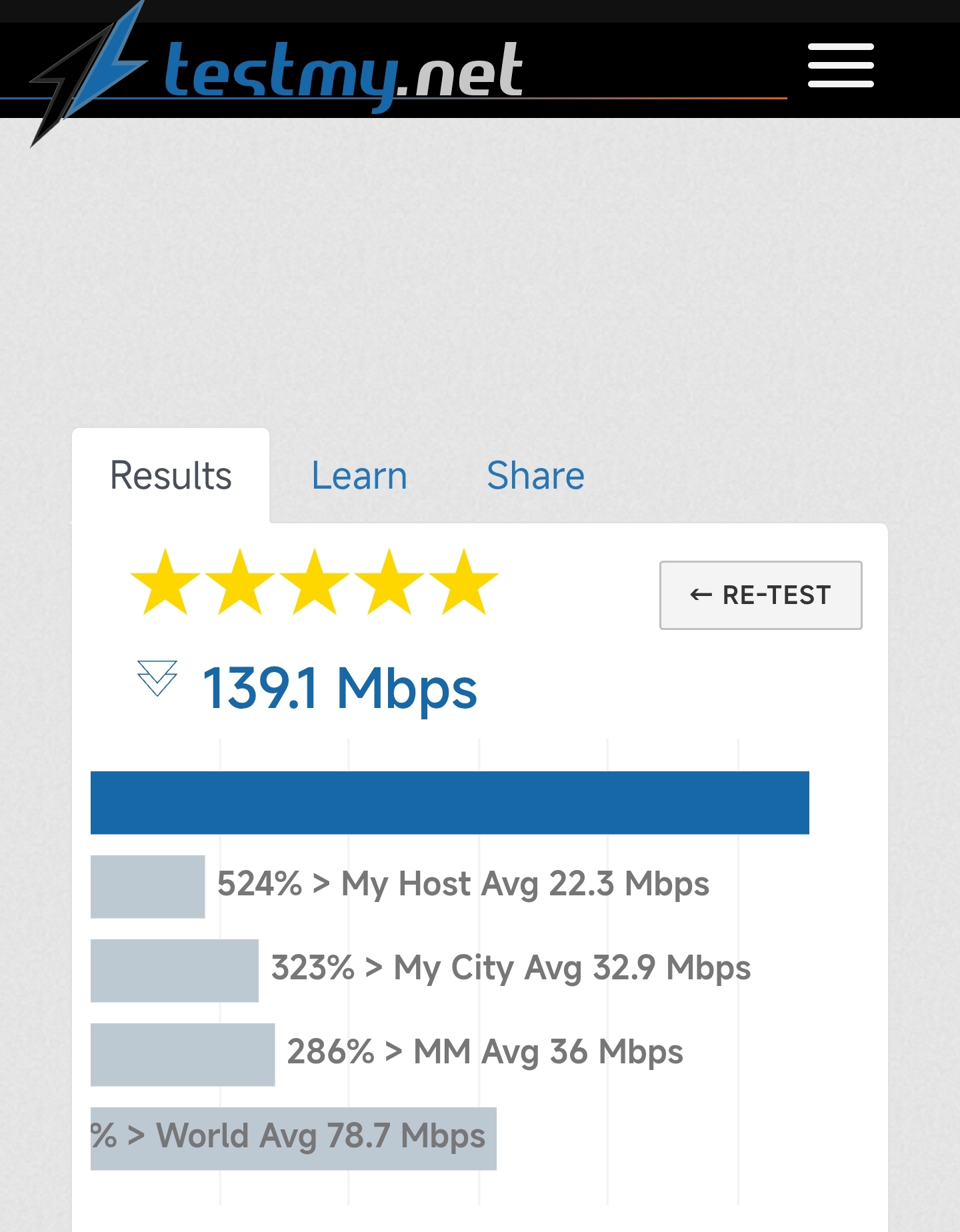Click the fifth yellow rating star

click(x=464, y=582)
